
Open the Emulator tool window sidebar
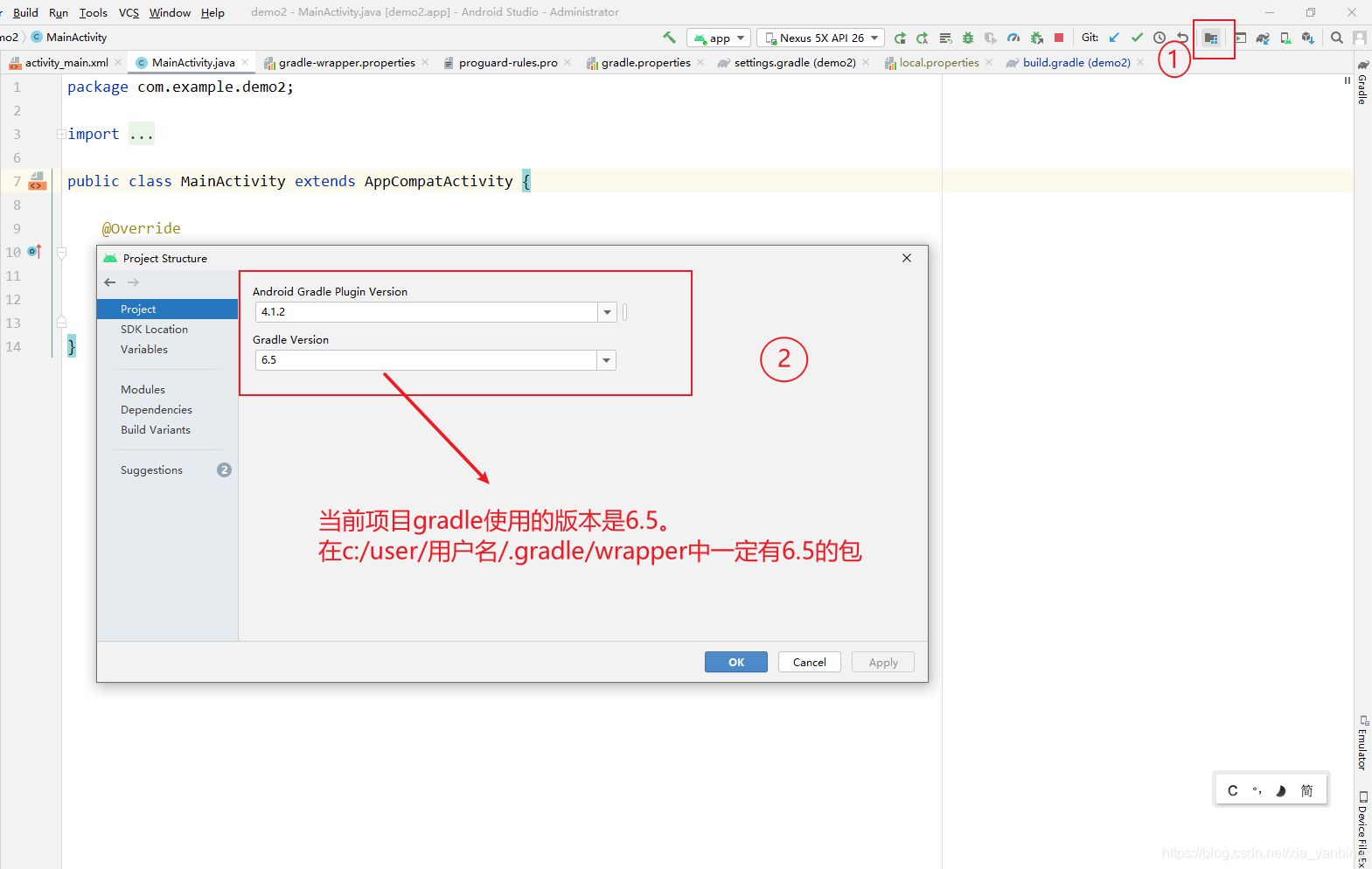click(x=1362, y=742)
